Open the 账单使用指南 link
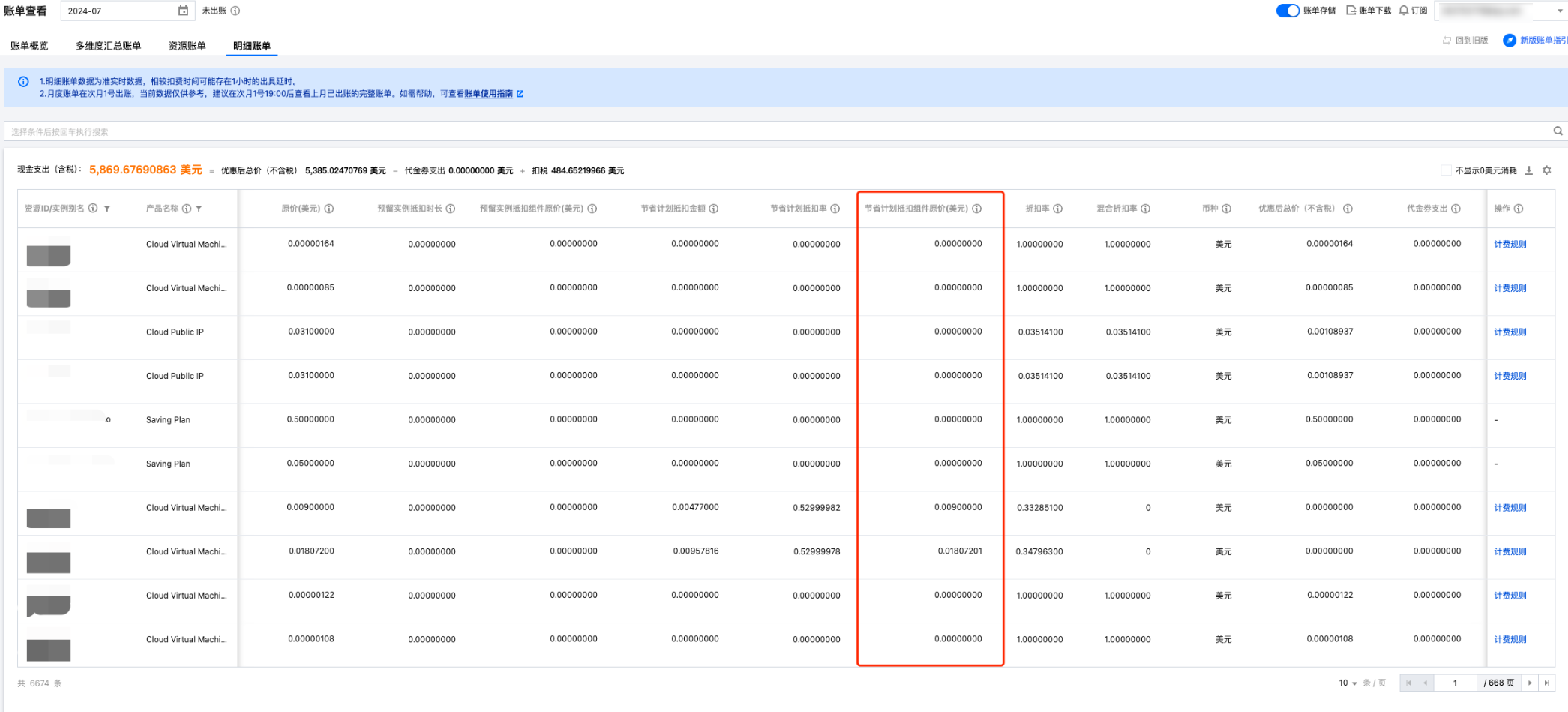This screenshot has height=712, width=1568. 489,94
